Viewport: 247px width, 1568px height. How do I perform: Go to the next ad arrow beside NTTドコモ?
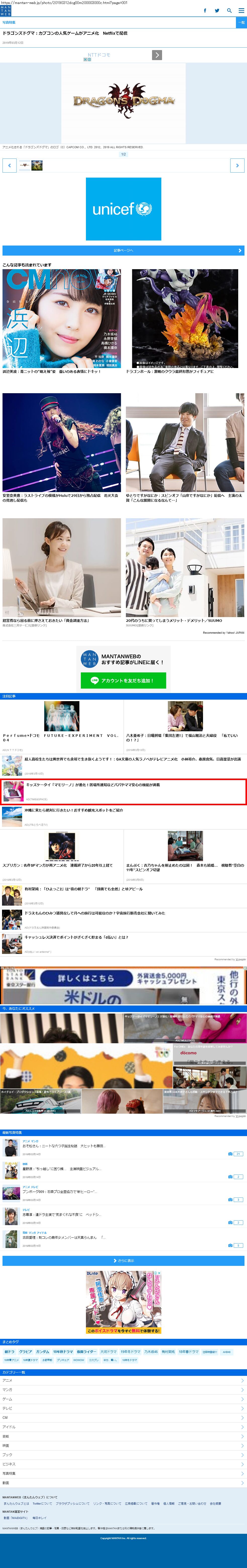point(157,55)
